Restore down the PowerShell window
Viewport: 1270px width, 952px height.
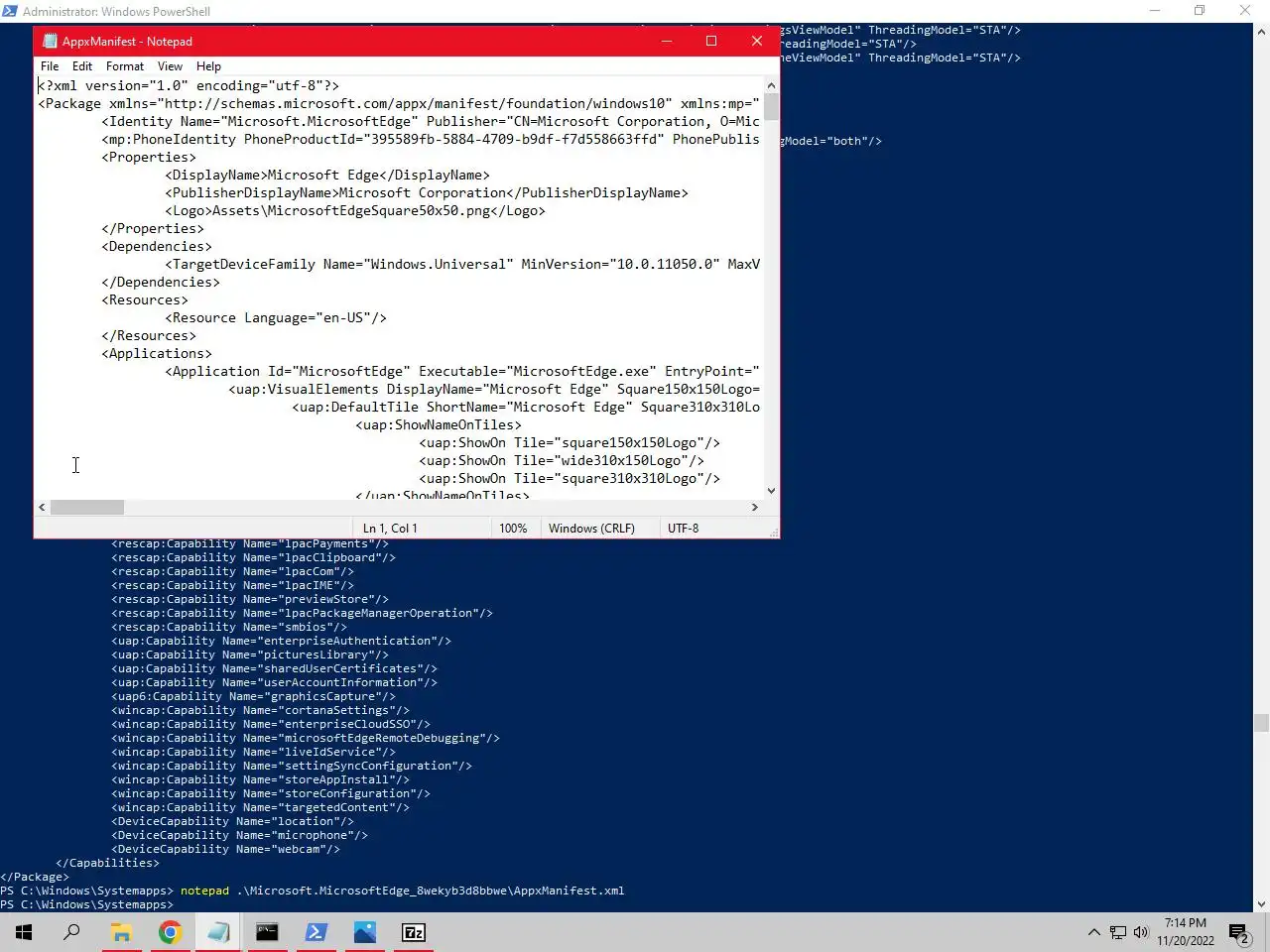tap(1200, 11)
